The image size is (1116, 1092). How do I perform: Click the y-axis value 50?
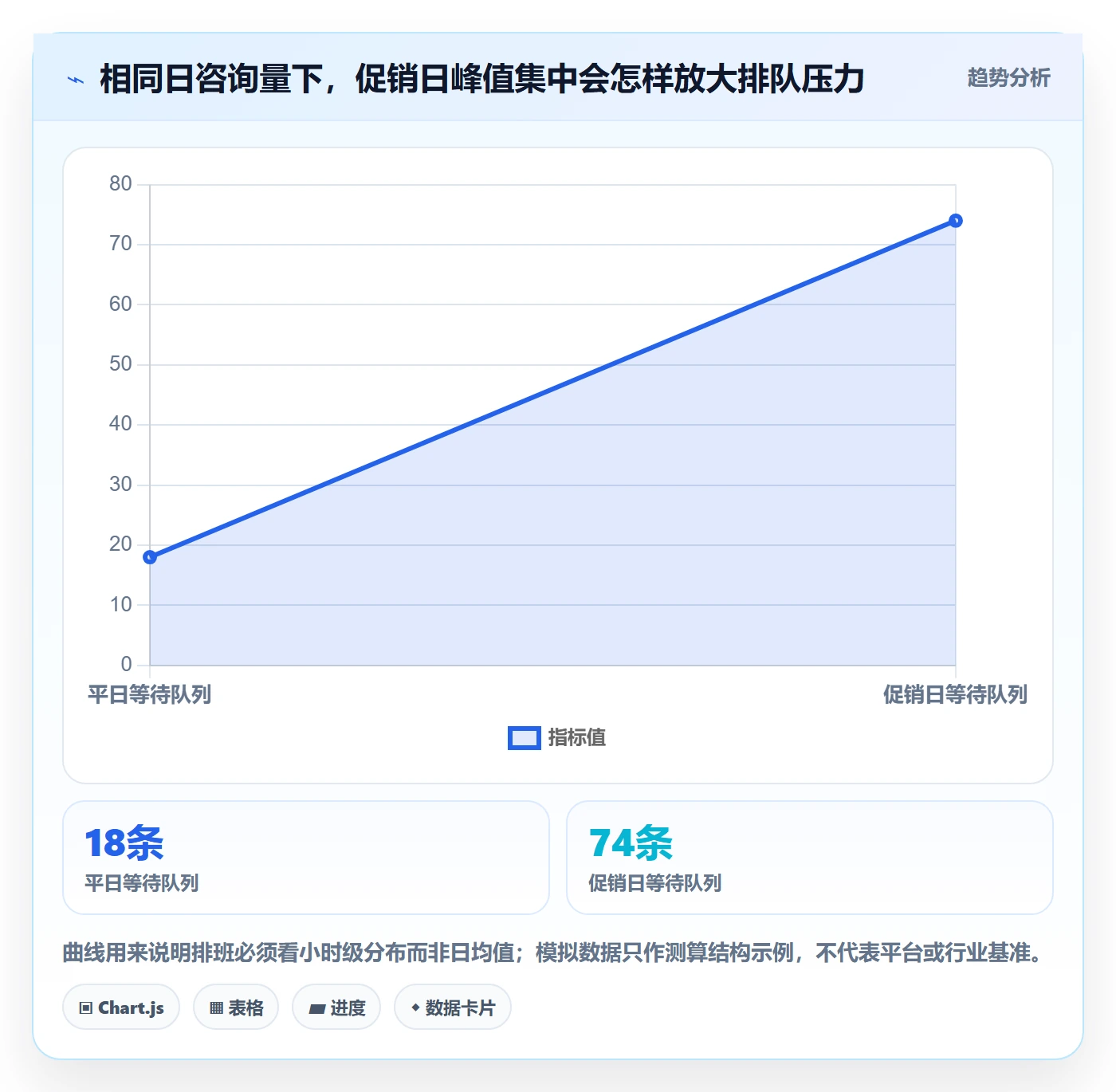click(120, 364)
